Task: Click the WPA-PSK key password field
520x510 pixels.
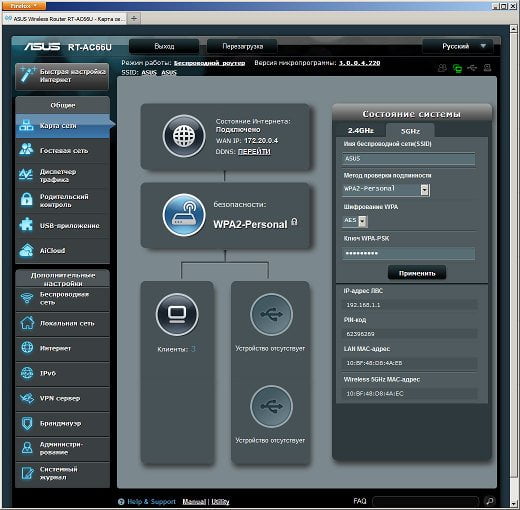Action: [409, 253]
